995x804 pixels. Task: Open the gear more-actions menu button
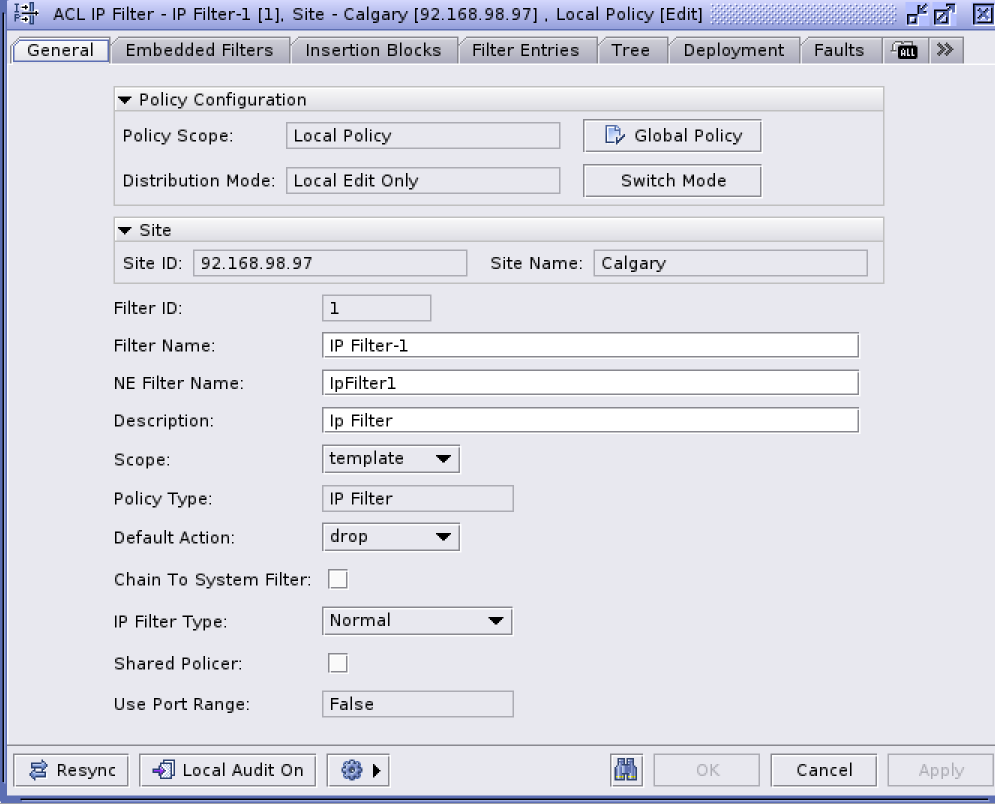pyautogui.click(x=358, y=770)
